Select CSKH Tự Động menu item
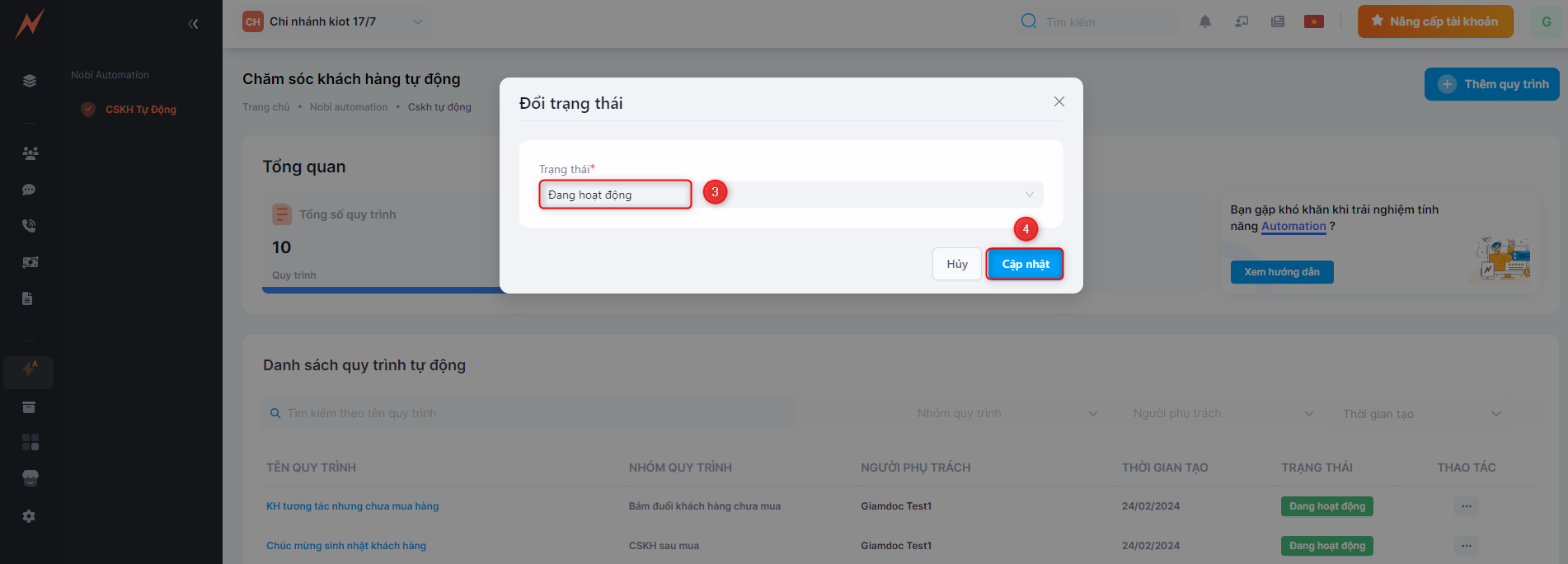 [x=140, y=110]
